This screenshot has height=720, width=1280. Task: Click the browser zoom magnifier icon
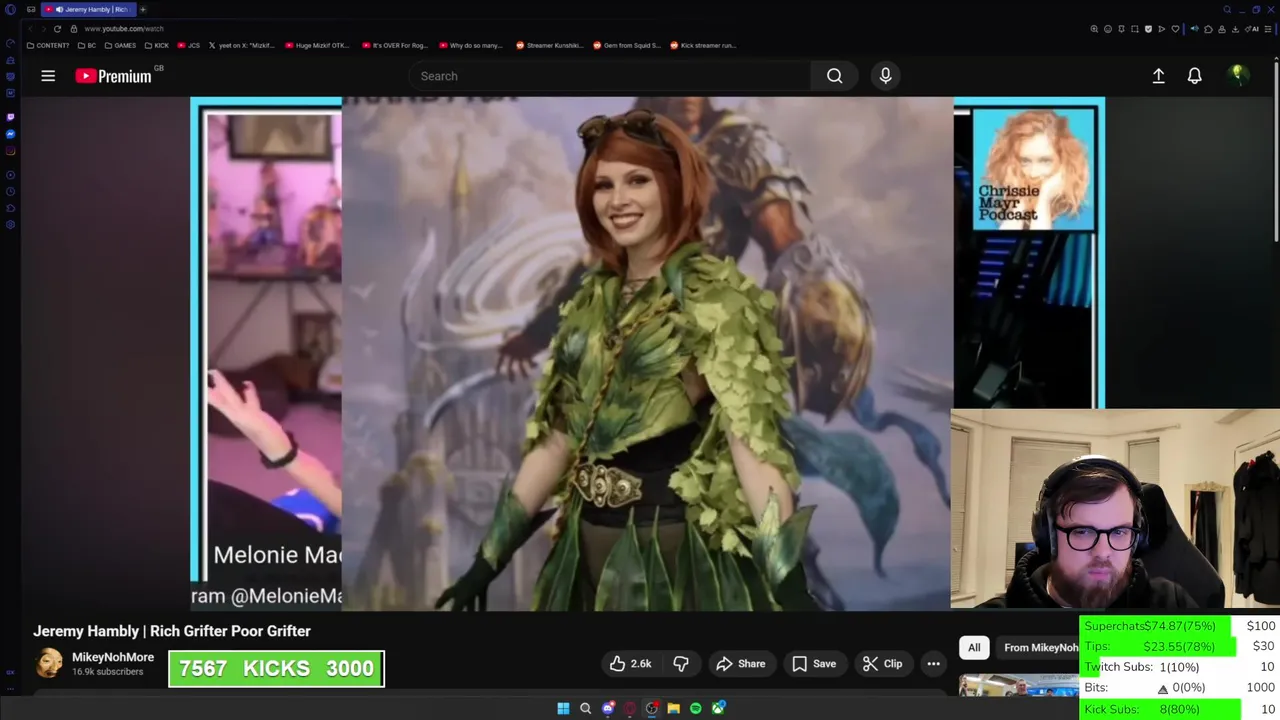[1094, 29]
